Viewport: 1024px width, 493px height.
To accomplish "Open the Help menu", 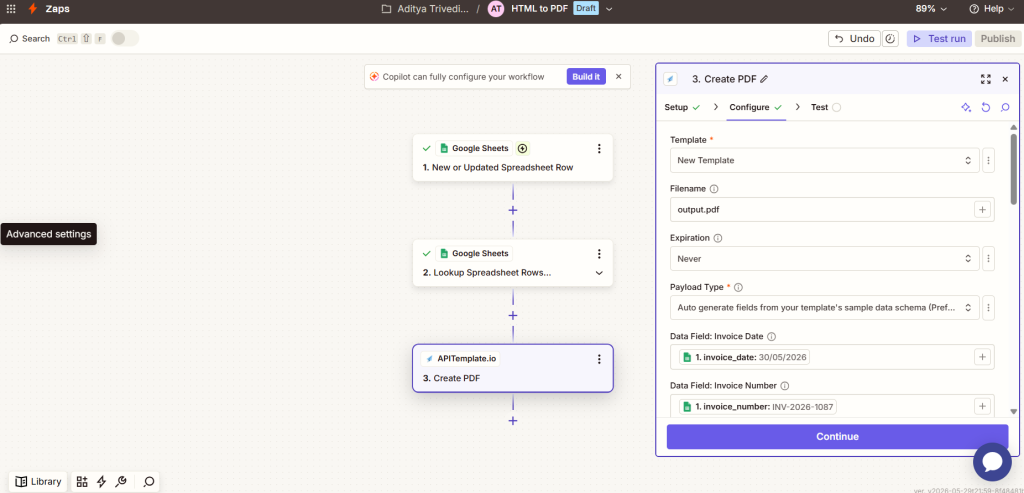I will 991,9.
